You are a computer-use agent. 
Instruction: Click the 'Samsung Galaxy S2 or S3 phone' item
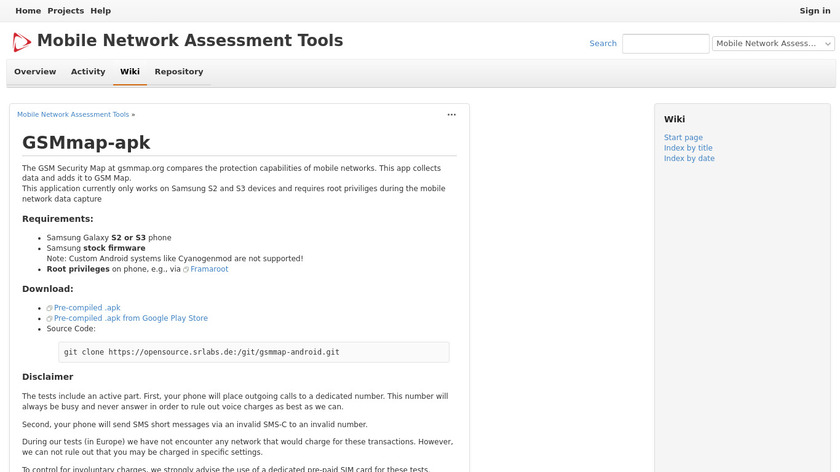tap(109, 237)
